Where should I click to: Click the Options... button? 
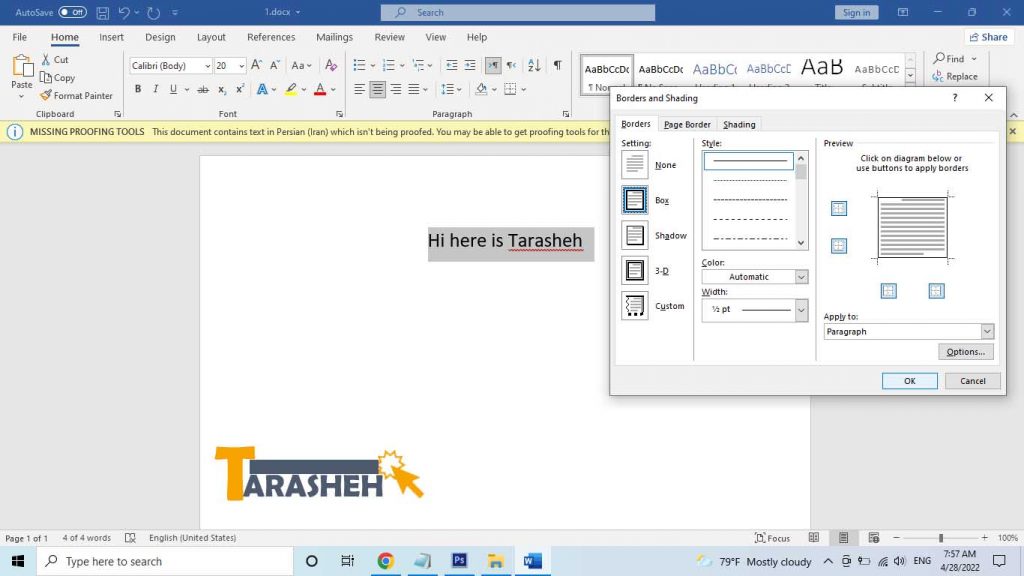965,351
